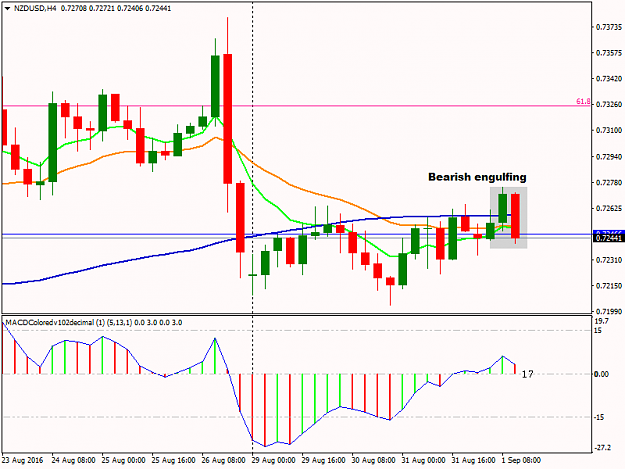Select the 0.73420 price scale label
This screenshot has height=469, width=625.
tap(609, 78)
